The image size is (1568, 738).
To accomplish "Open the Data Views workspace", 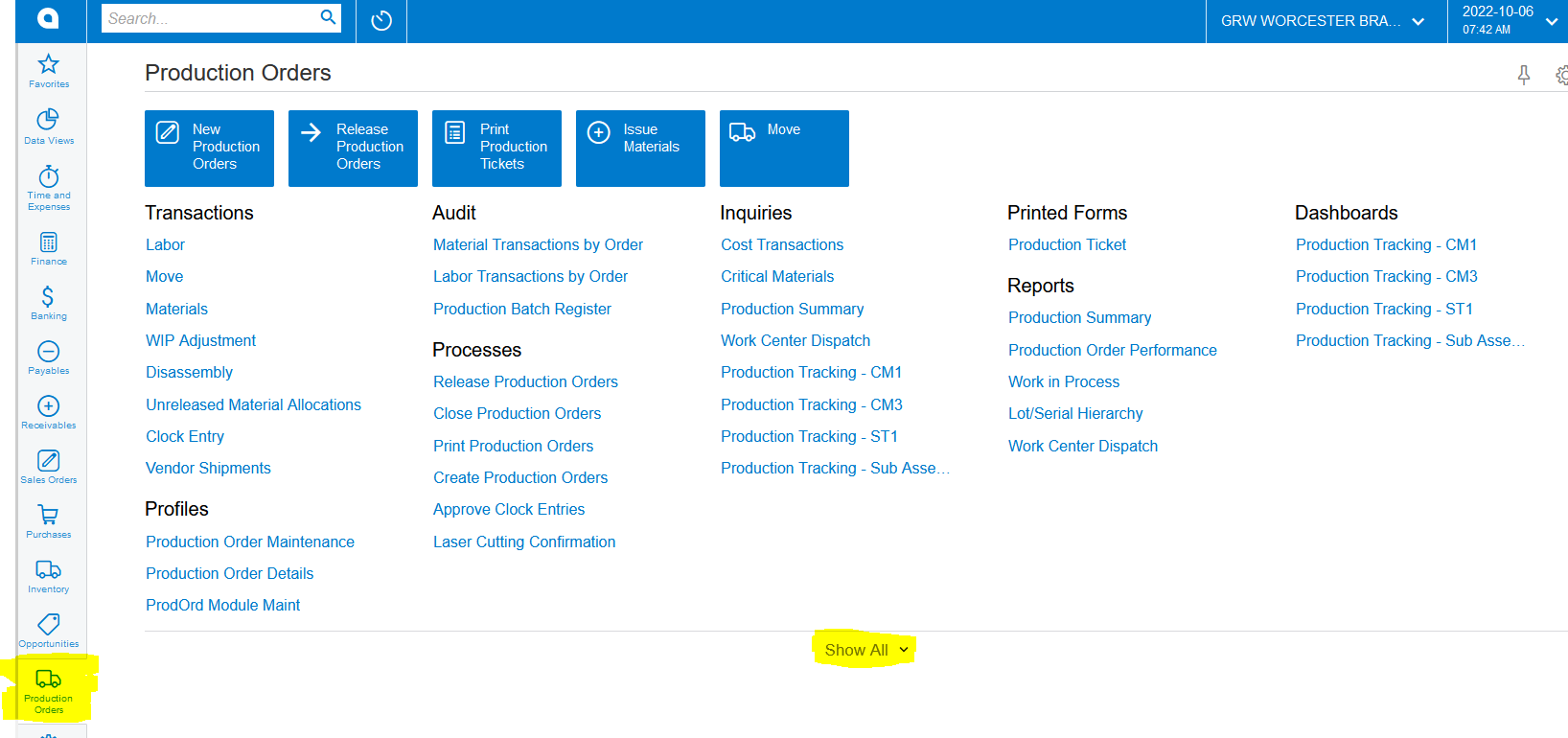I will tap(48, 126).
